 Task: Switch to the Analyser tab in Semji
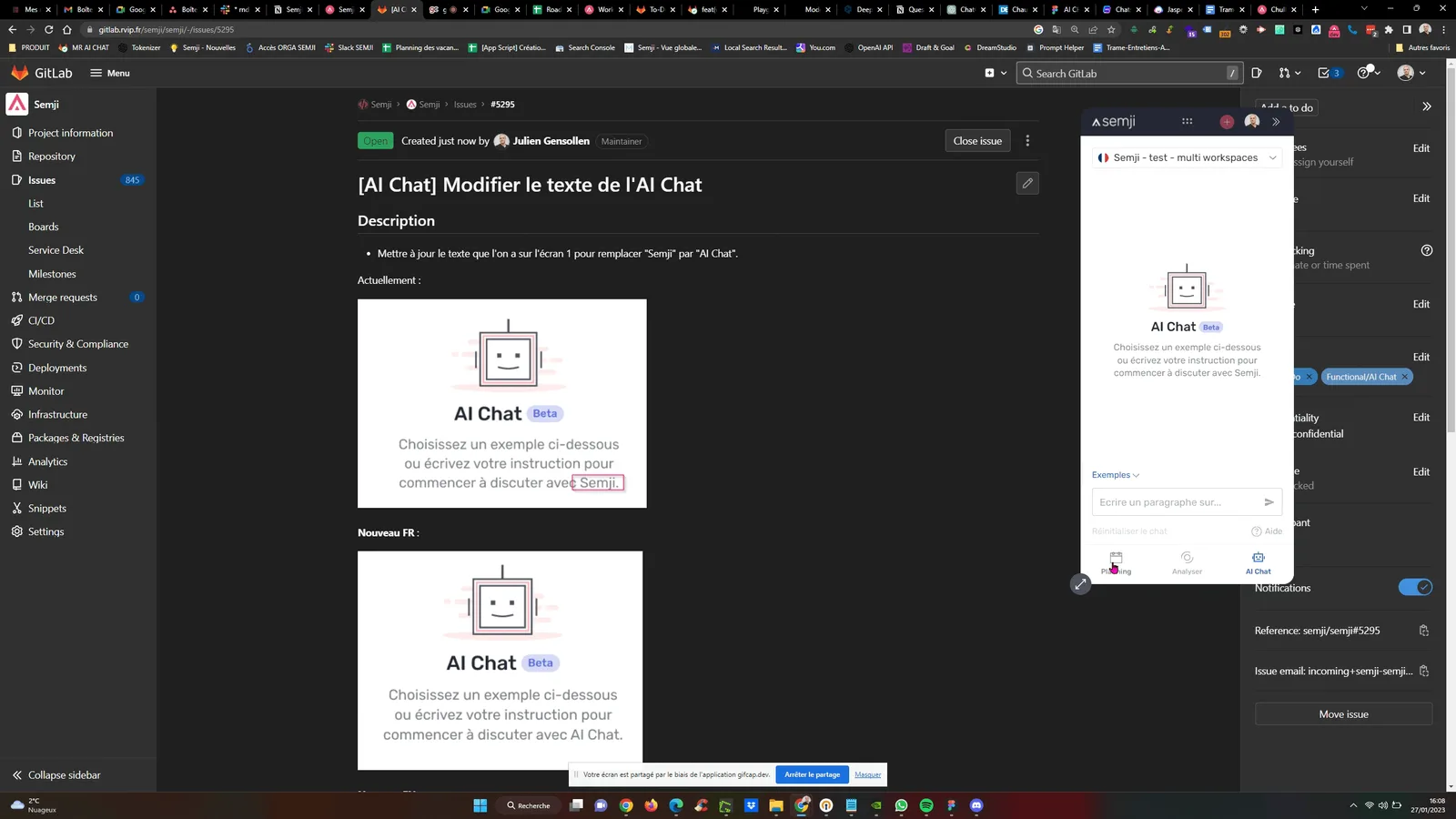[x=1187, y=563]
